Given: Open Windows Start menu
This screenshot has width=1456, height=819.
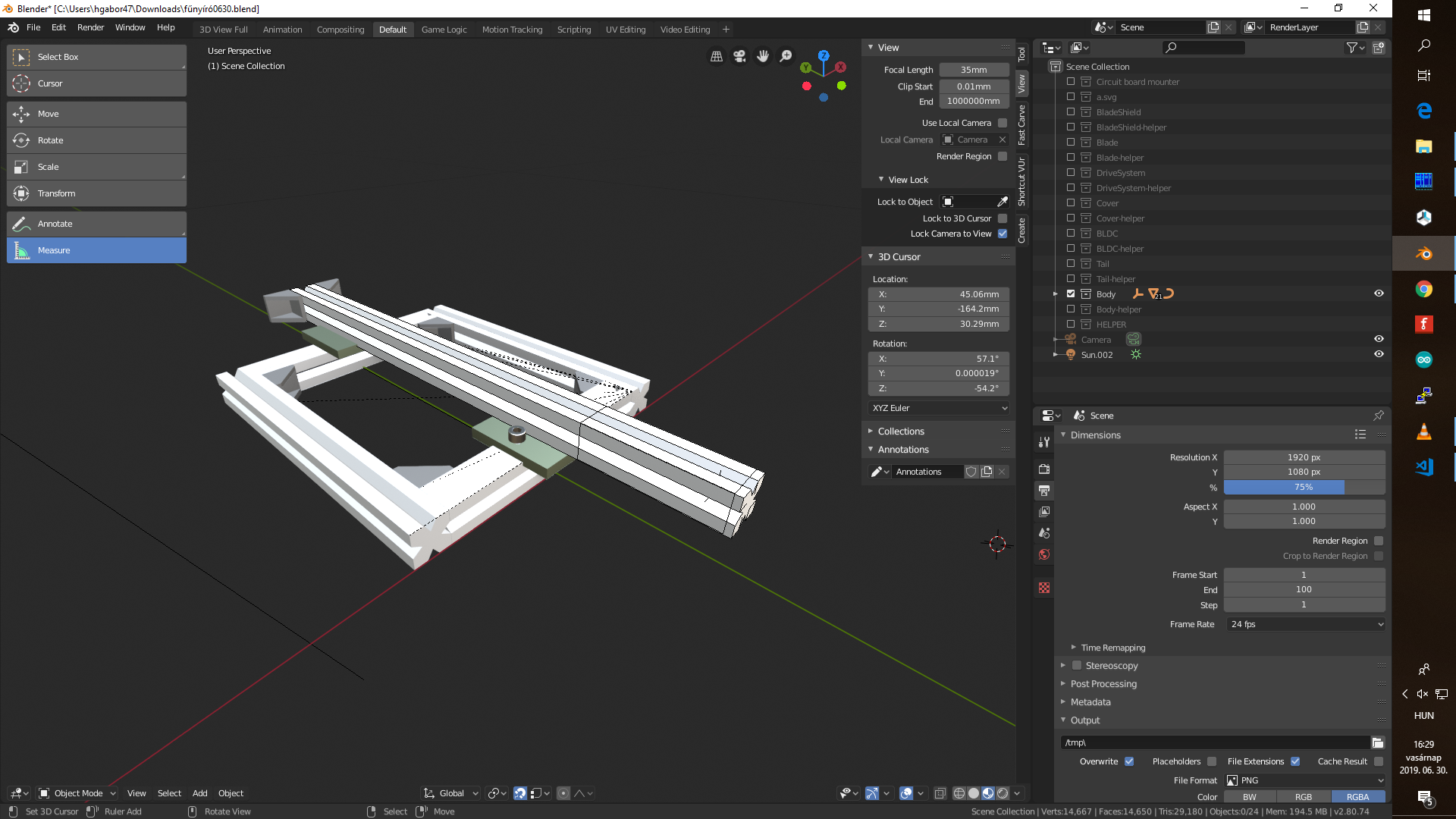Looking at the screenshot, I should pos(1423,15).
